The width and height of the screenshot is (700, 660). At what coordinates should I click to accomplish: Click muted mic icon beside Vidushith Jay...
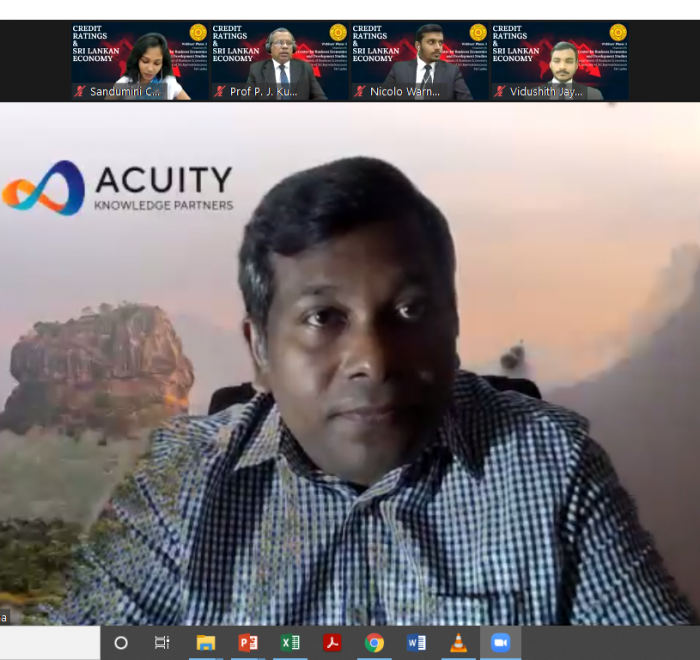(x=500, y=91)
